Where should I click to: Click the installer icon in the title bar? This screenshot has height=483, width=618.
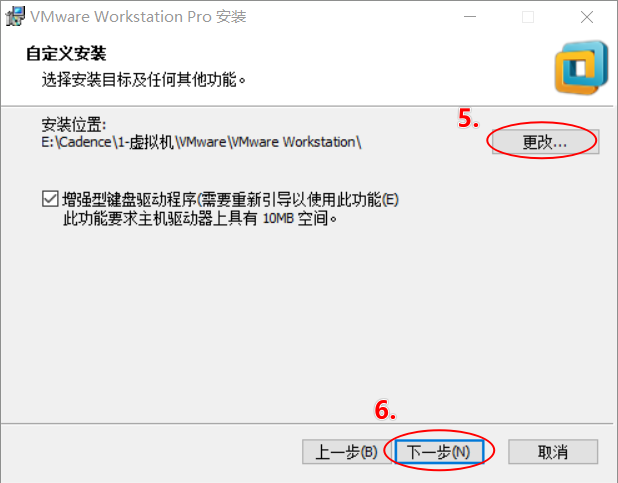[15, 17]
